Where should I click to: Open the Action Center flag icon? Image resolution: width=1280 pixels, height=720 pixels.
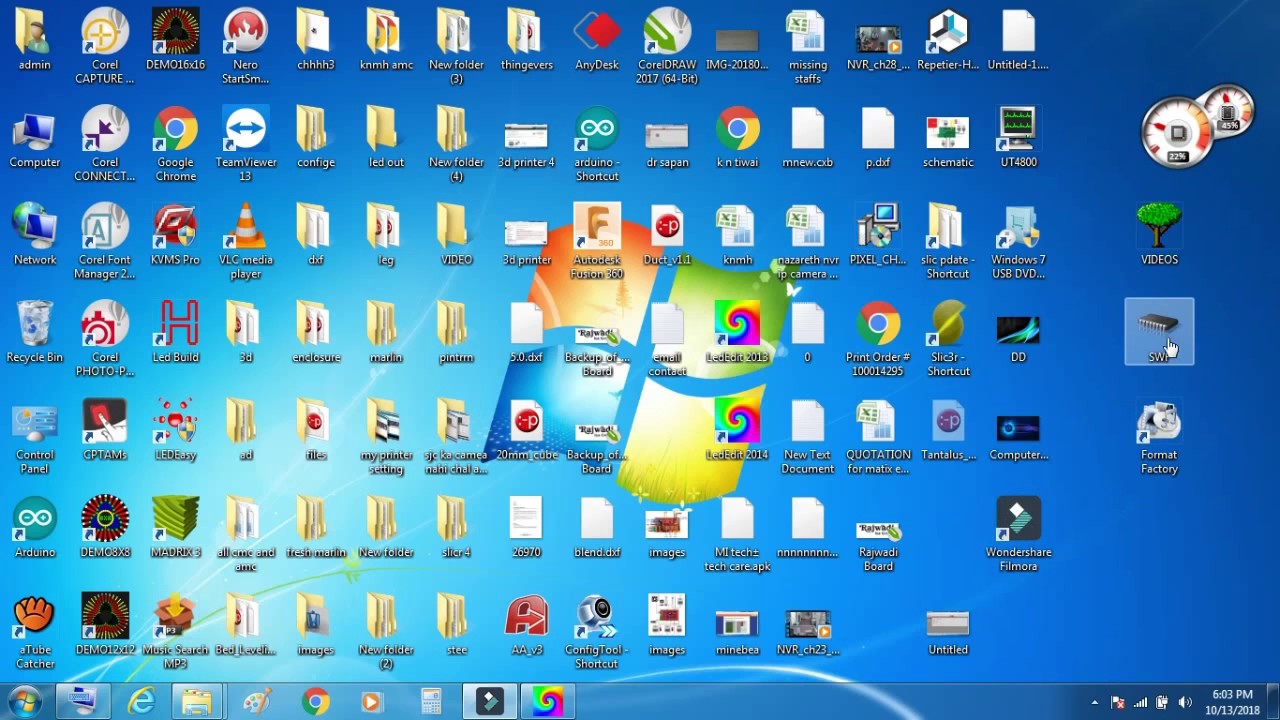[x=1118, y=702]
